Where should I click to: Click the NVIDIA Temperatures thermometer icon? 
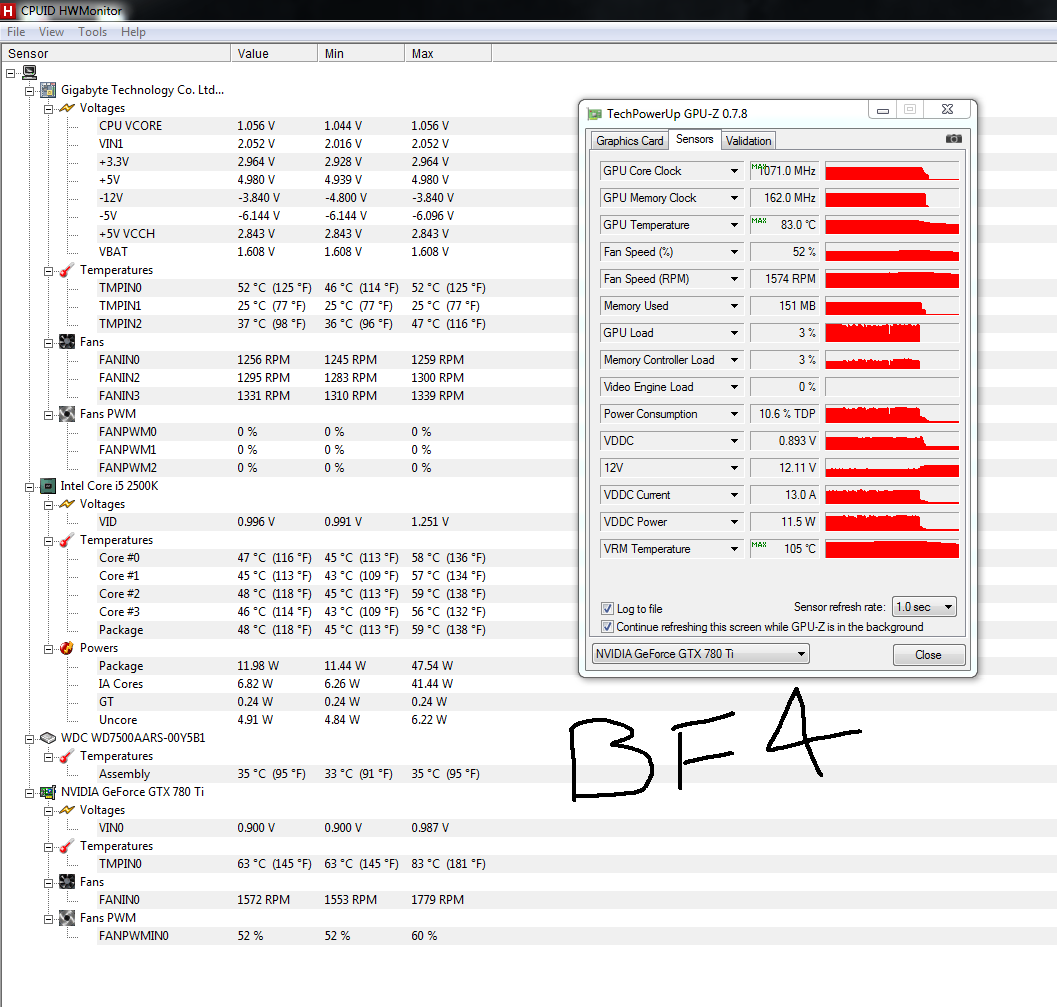(67, 846)
